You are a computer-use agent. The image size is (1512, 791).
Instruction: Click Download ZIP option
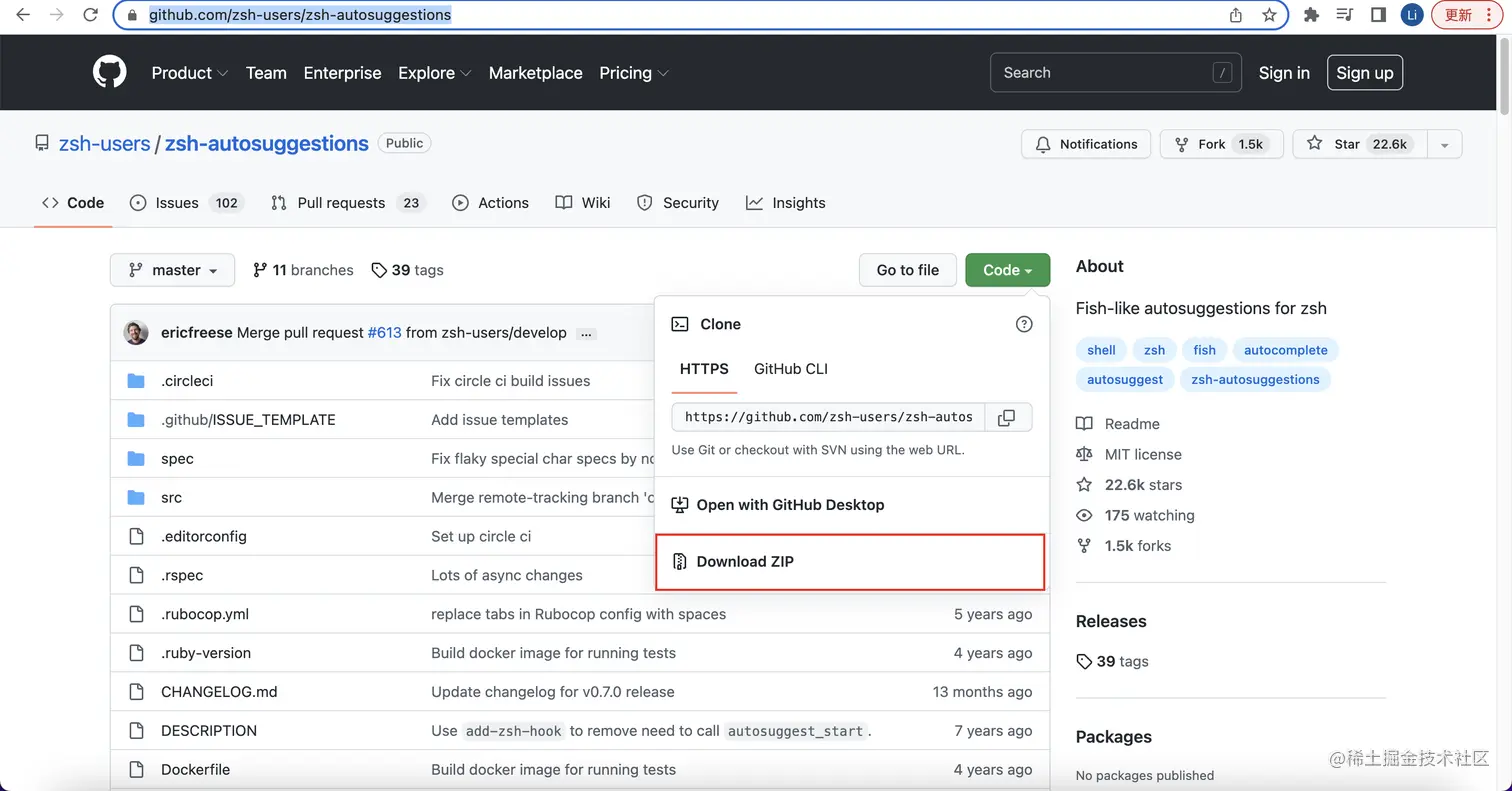point(850,562)
